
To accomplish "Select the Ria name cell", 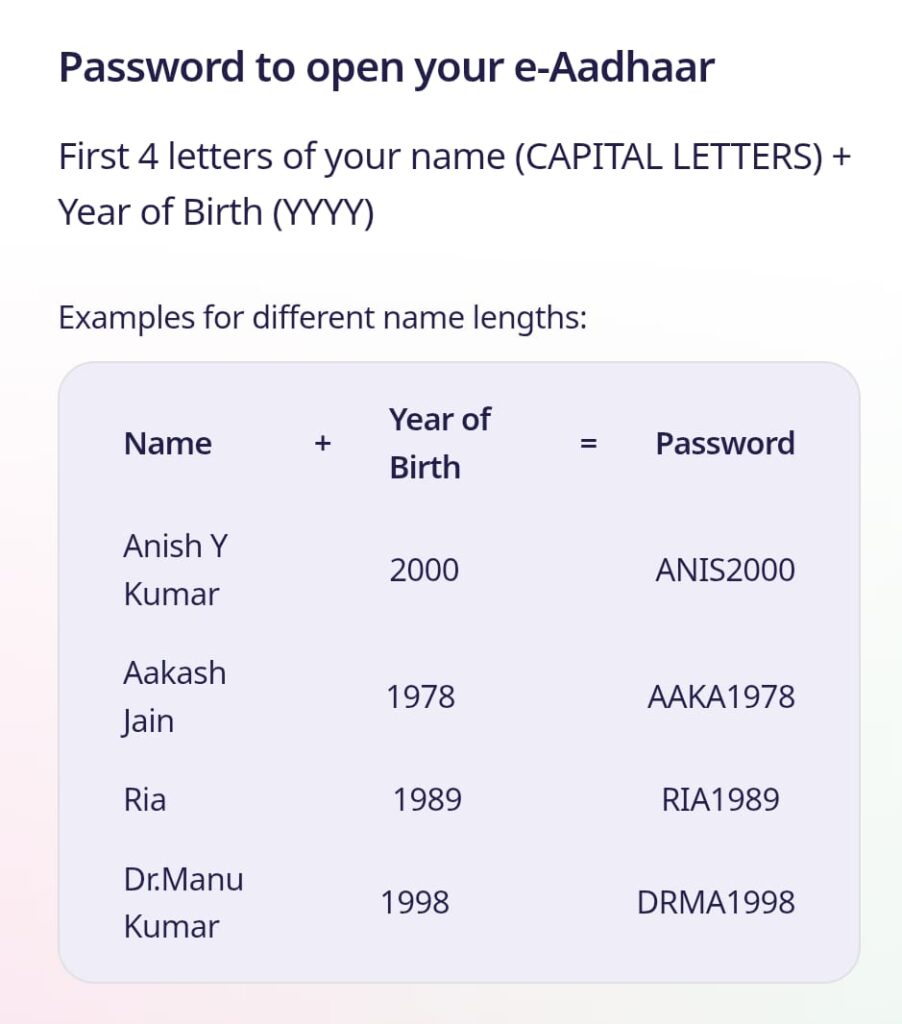I will point(145,800).
